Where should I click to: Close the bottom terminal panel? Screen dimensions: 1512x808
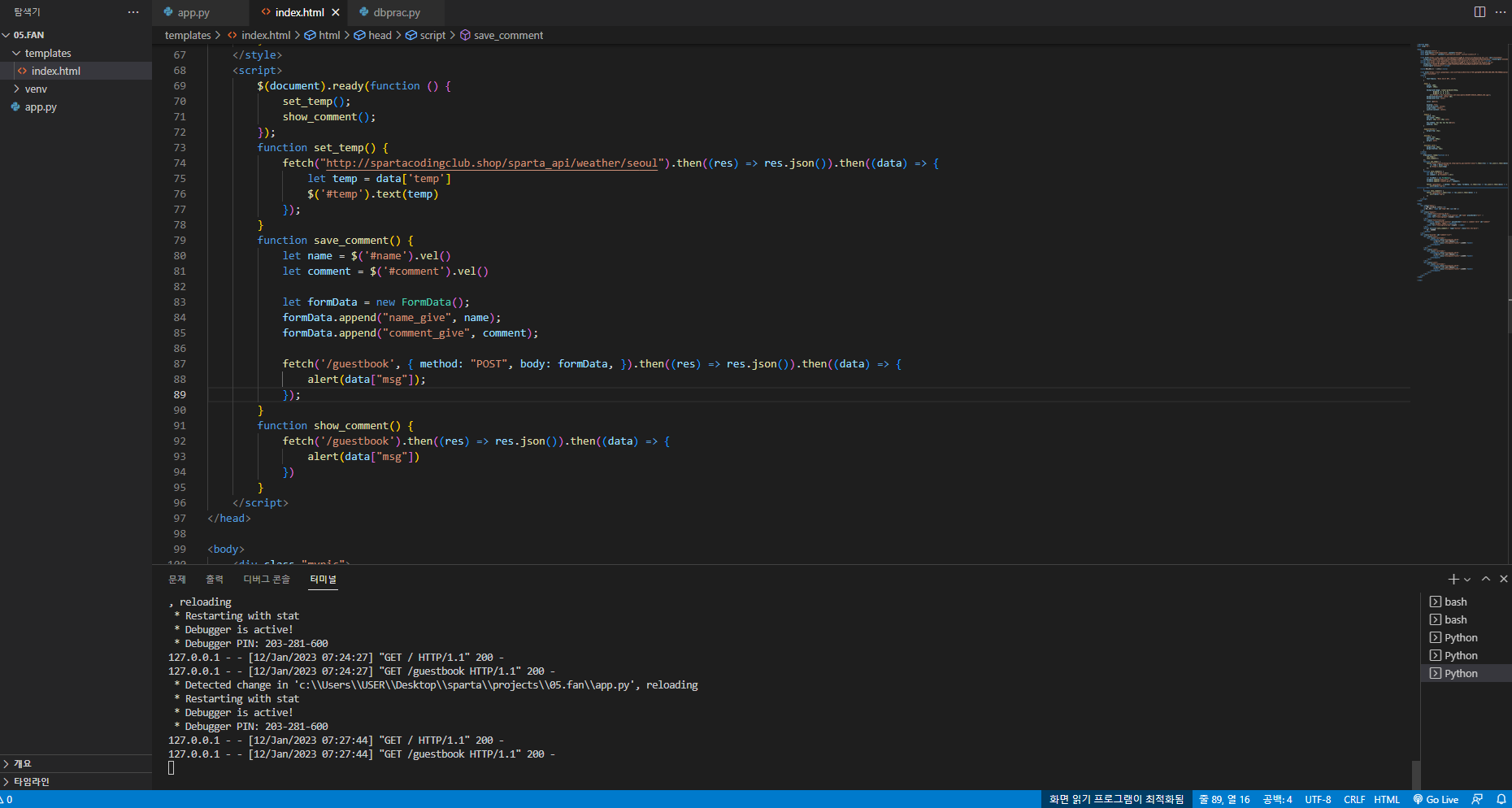point(1504,579)
